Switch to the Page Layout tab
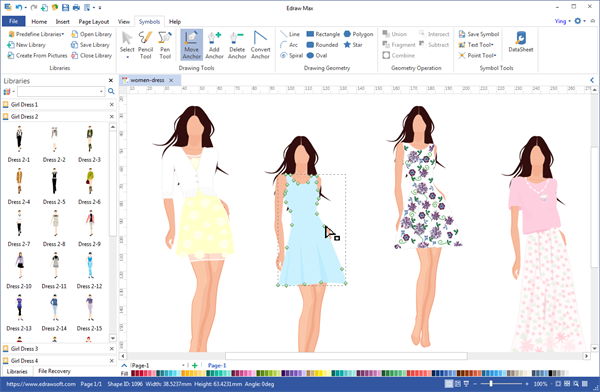This screenshot has height=392, width=600. (x=94, y=22)
